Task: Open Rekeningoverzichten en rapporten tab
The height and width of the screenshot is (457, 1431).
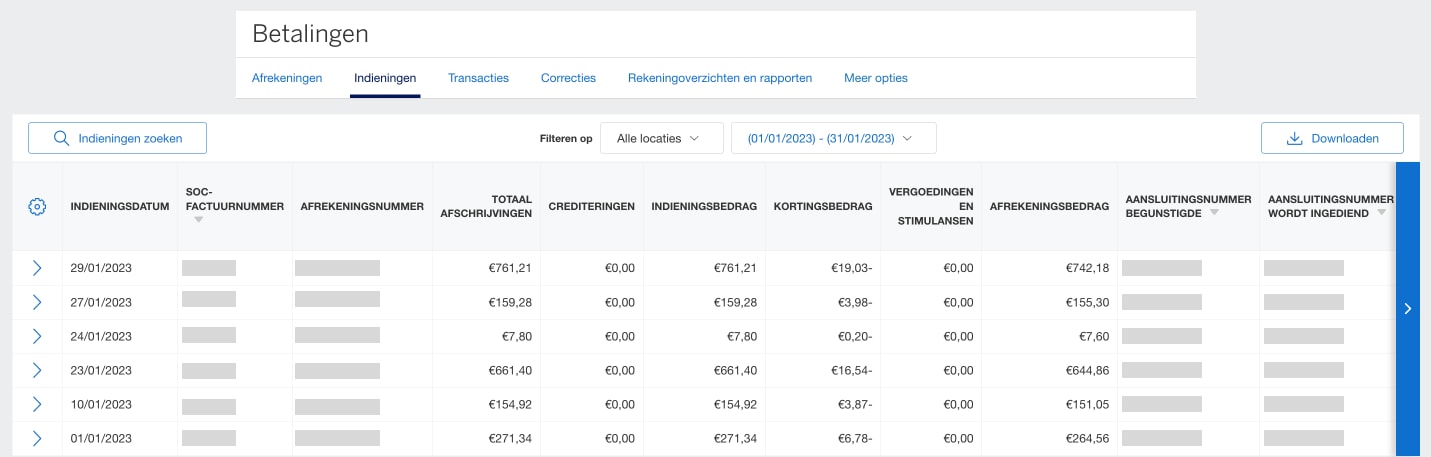Action: [x=720, y=78]
